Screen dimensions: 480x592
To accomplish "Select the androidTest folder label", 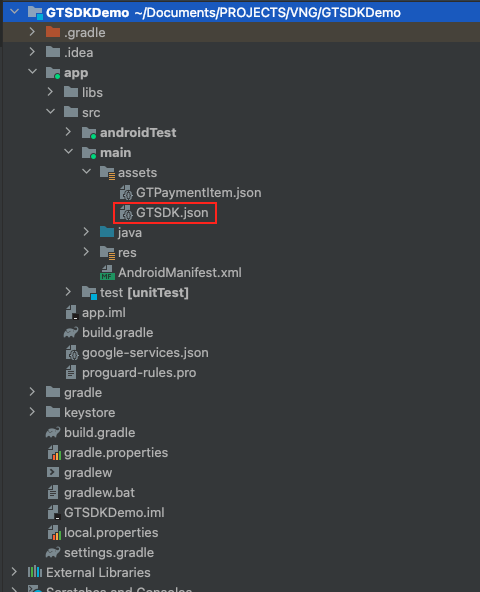I will (138, 132).
